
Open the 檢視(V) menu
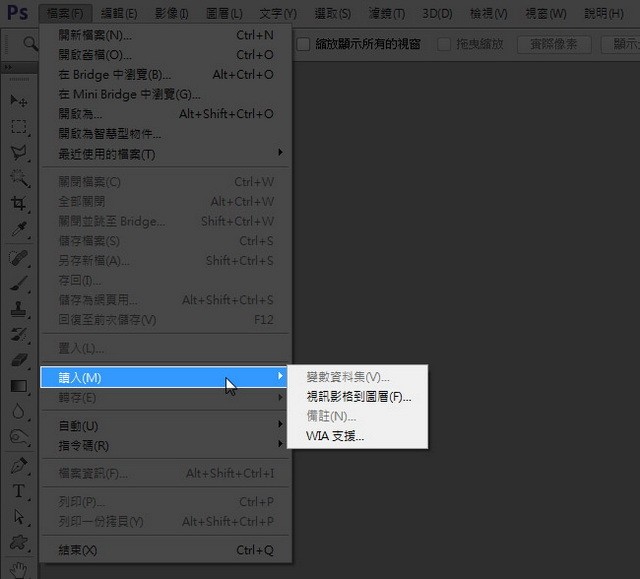489,14
